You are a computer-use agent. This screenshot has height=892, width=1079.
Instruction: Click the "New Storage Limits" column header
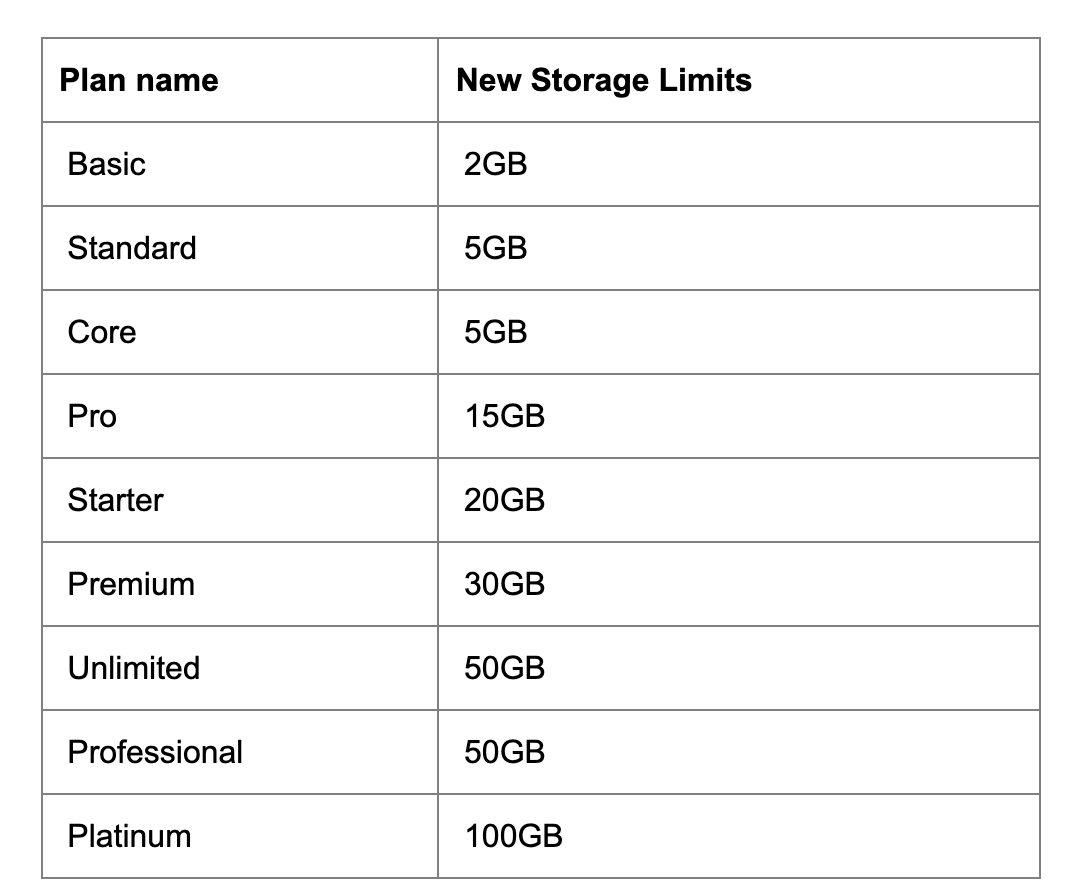tap(604, 81)
